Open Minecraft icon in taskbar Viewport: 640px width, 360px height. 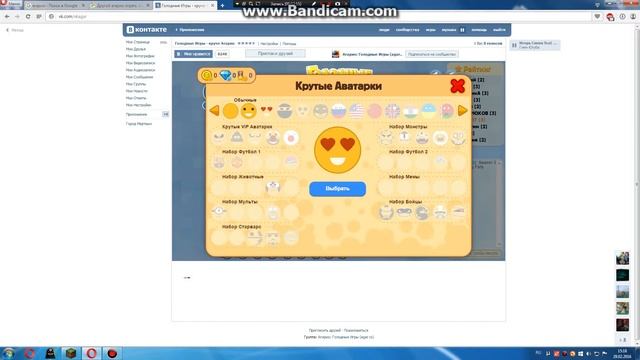[71, 353]
